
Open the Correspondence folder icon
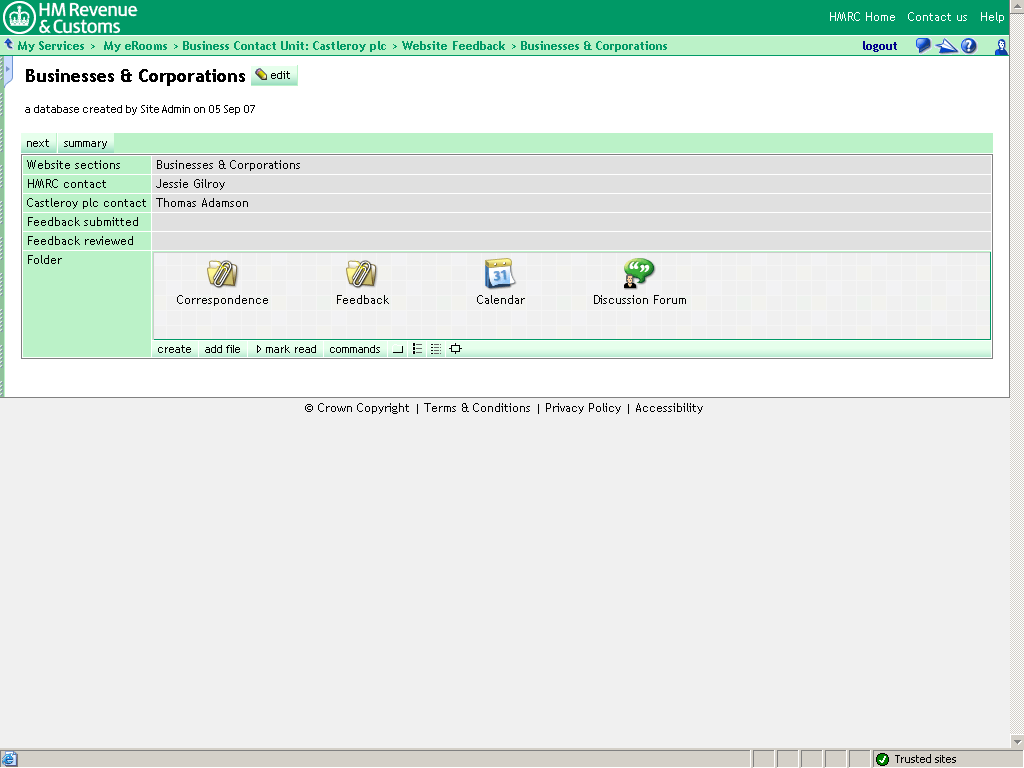point(222,273)
